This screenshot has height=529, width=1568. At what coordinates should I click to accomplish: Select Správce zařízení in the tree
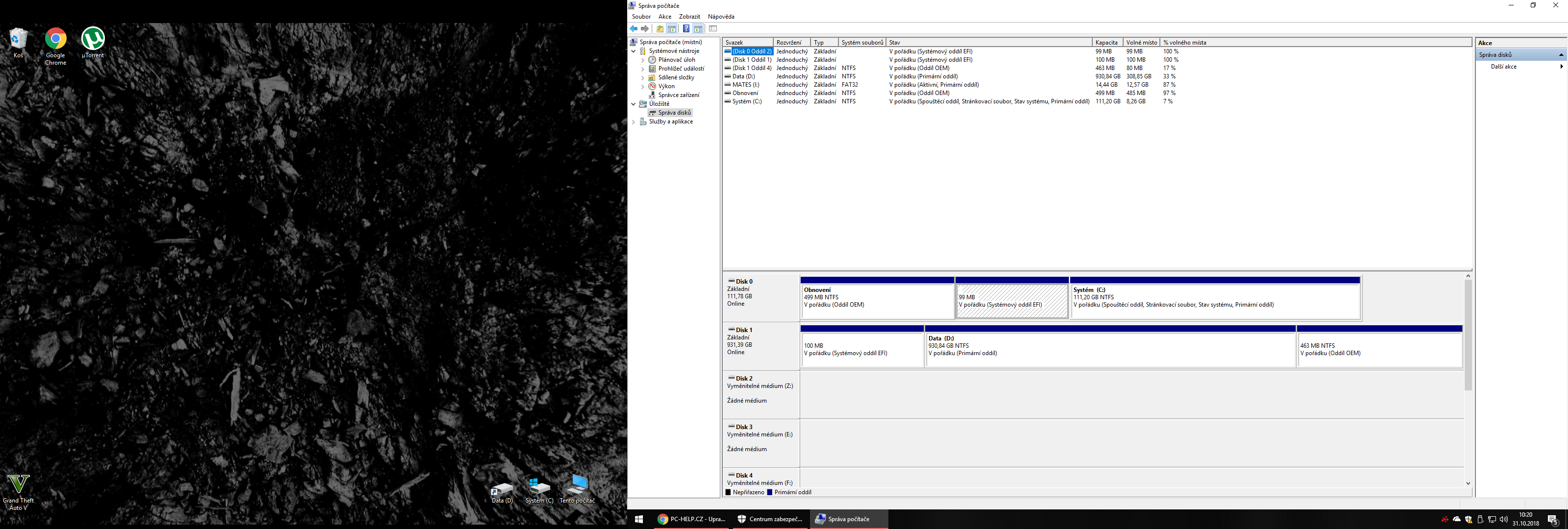point(678,95)
